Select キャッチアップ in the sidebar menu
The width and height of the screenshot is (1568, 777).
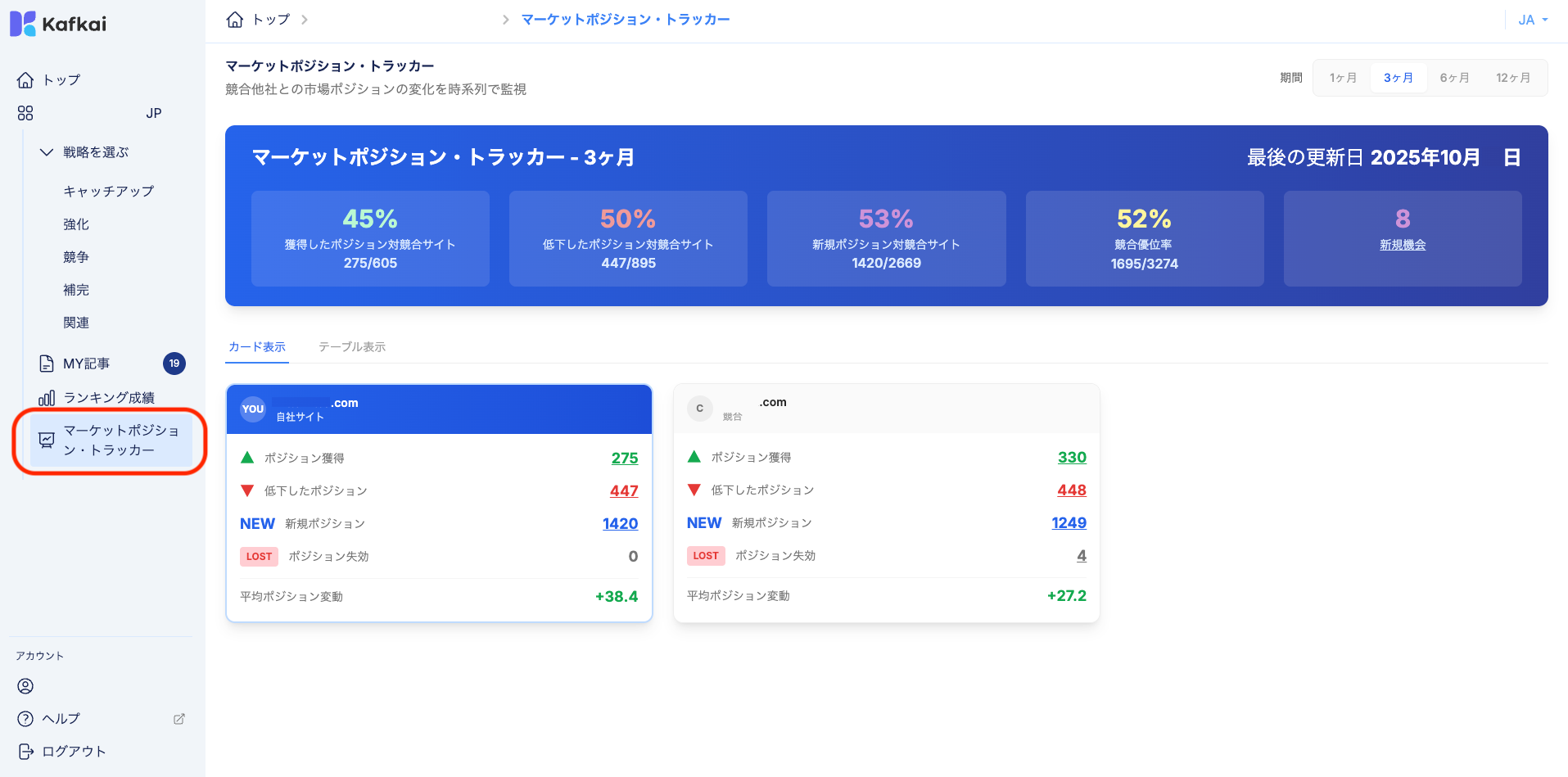click(107, 191)
